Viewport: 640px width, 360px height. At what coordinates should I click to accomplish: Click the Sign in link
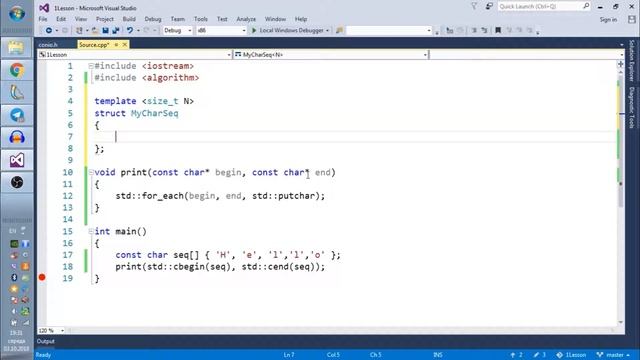point(608,20)
